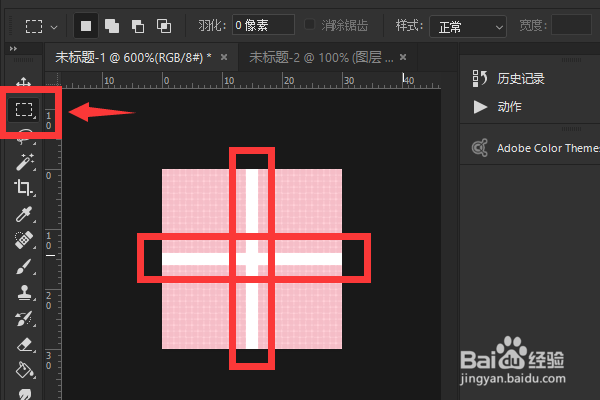The height and width of the screenshot is (400, 600).
Task: Select the Smudge tool at toolbar bottom
Action: point(25,394)
